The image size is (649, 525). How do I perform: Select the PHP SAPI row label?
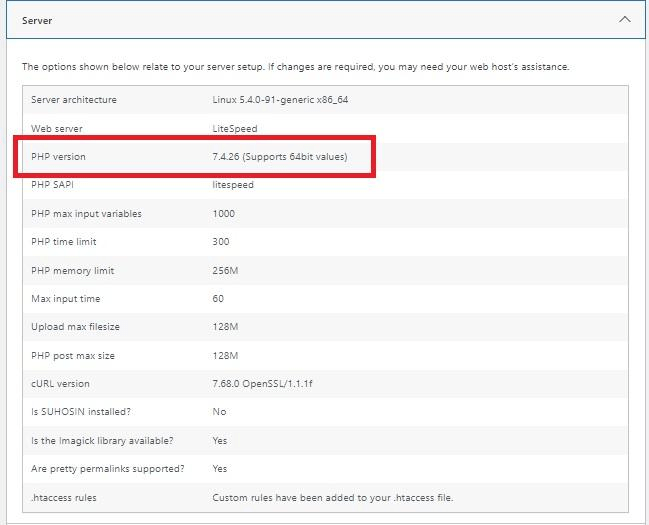click(55, 185)
